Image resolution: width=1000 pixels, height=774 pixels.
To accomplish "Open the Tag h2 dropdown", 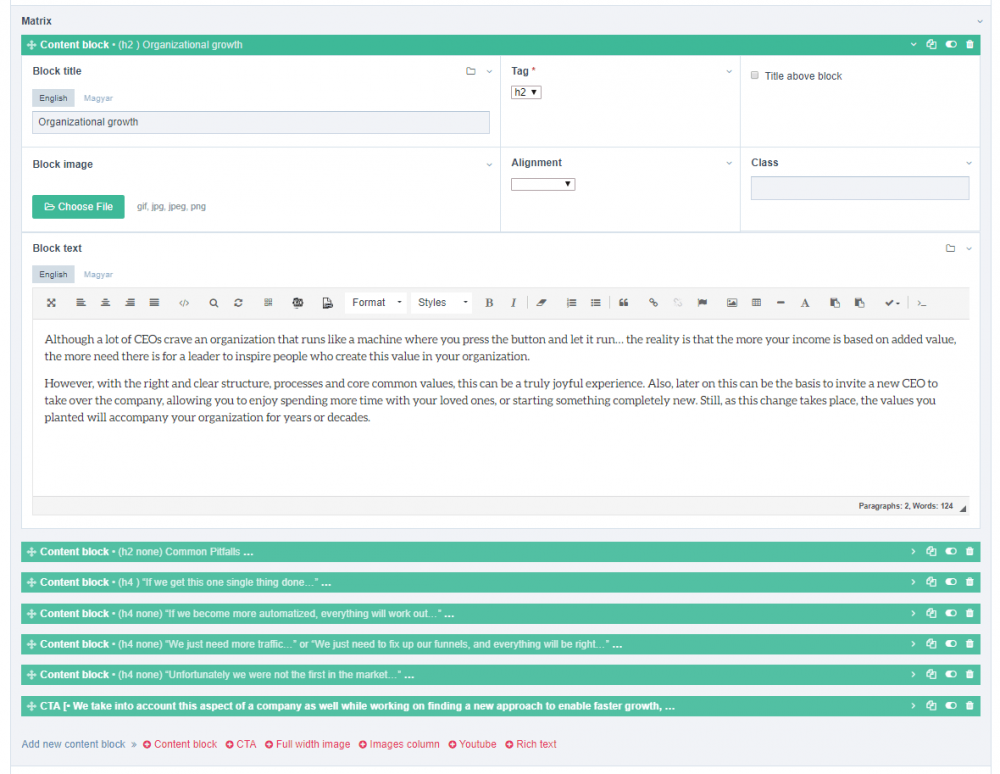I will point(526,92).
